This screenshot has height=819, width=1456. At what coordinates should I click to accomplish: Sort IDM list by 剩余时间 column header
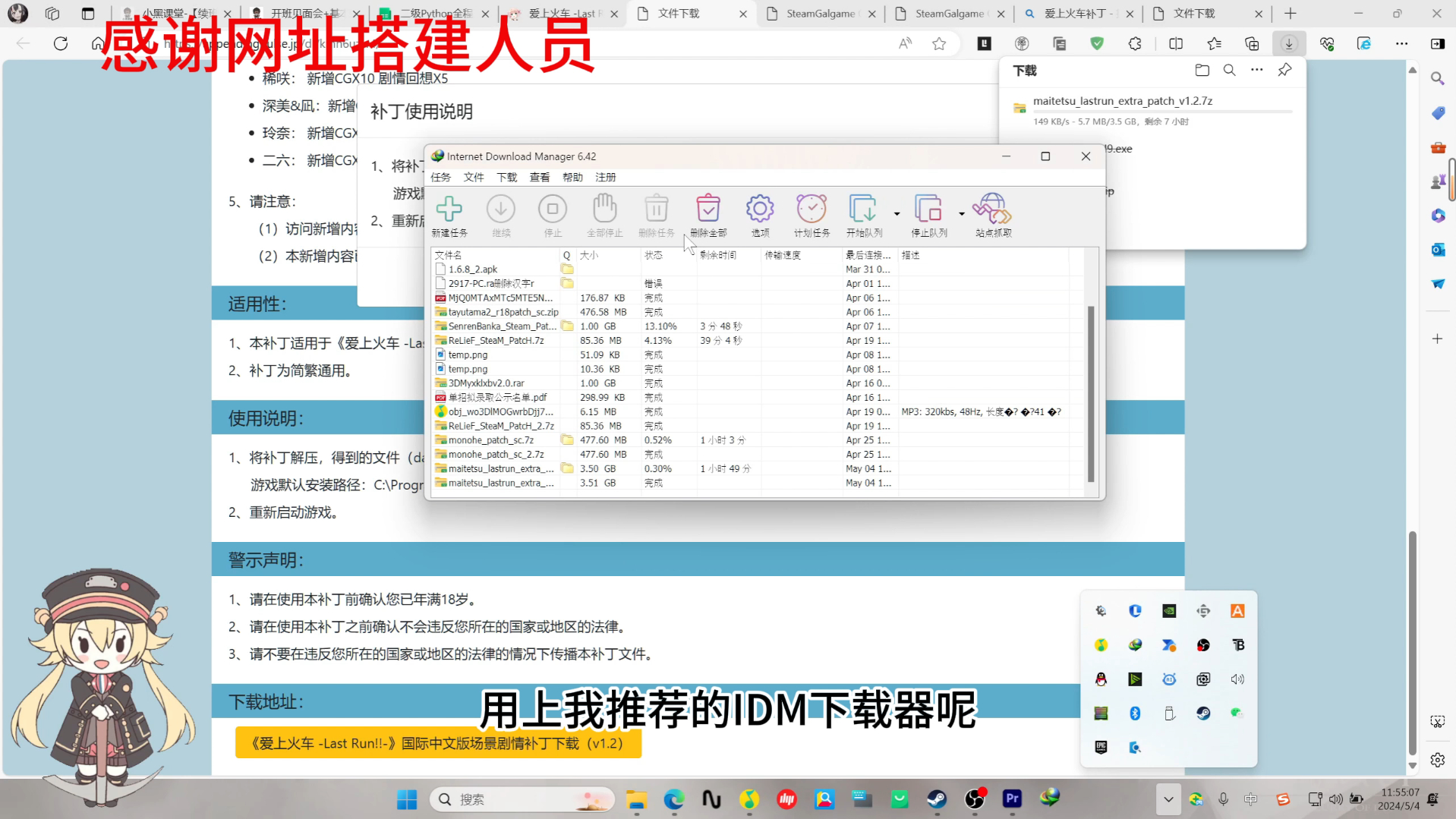tap(729, 255)
